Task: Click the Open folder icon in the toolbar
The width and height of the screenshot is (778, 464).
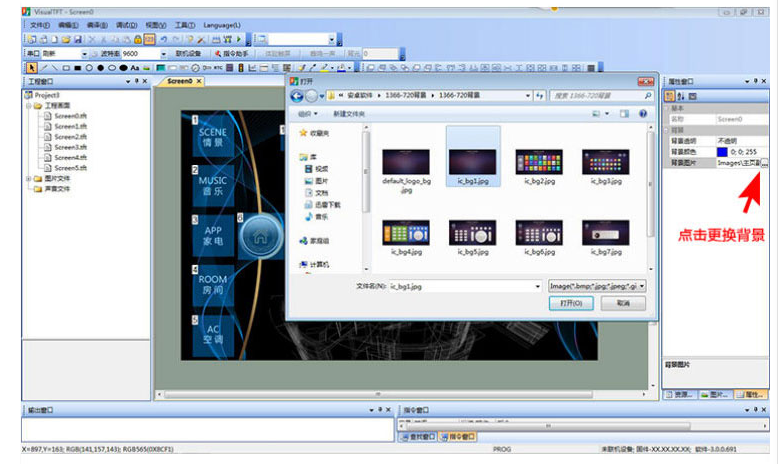Action: (x=66, y=39)
